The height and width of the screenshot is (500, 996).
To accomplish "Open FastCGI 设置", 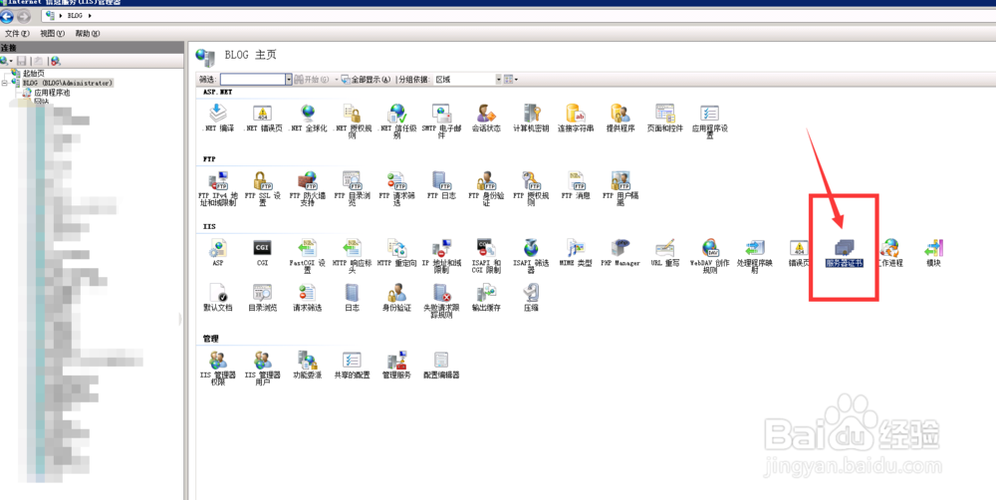I will [308, 256].
